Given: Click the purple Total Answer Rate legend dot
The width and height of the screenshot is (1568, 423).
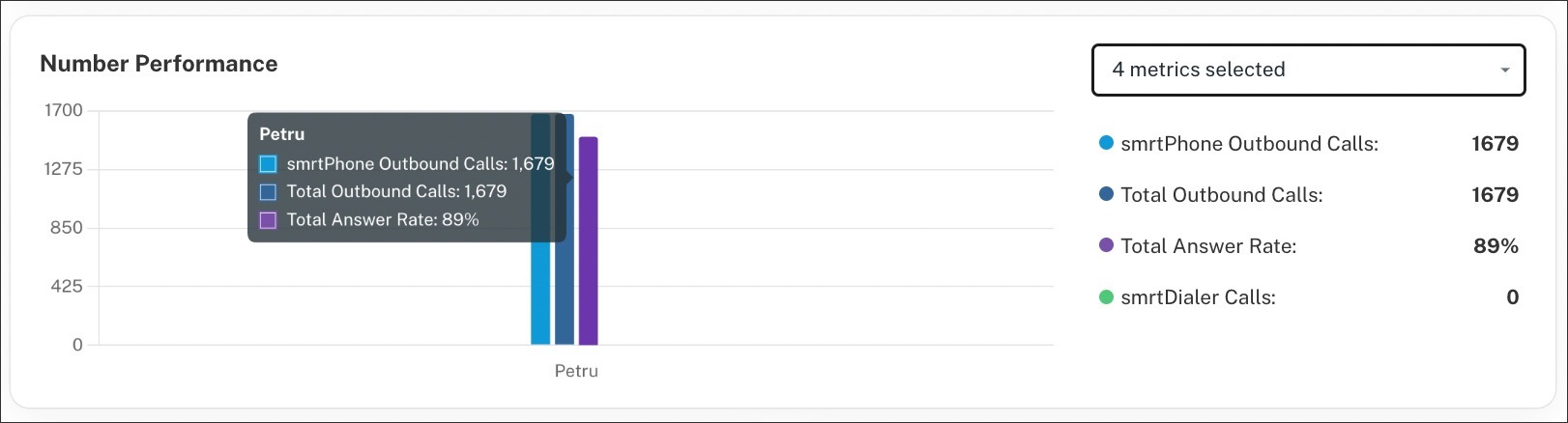Looking at the screenshot, I should click(x=1106, y=245).
